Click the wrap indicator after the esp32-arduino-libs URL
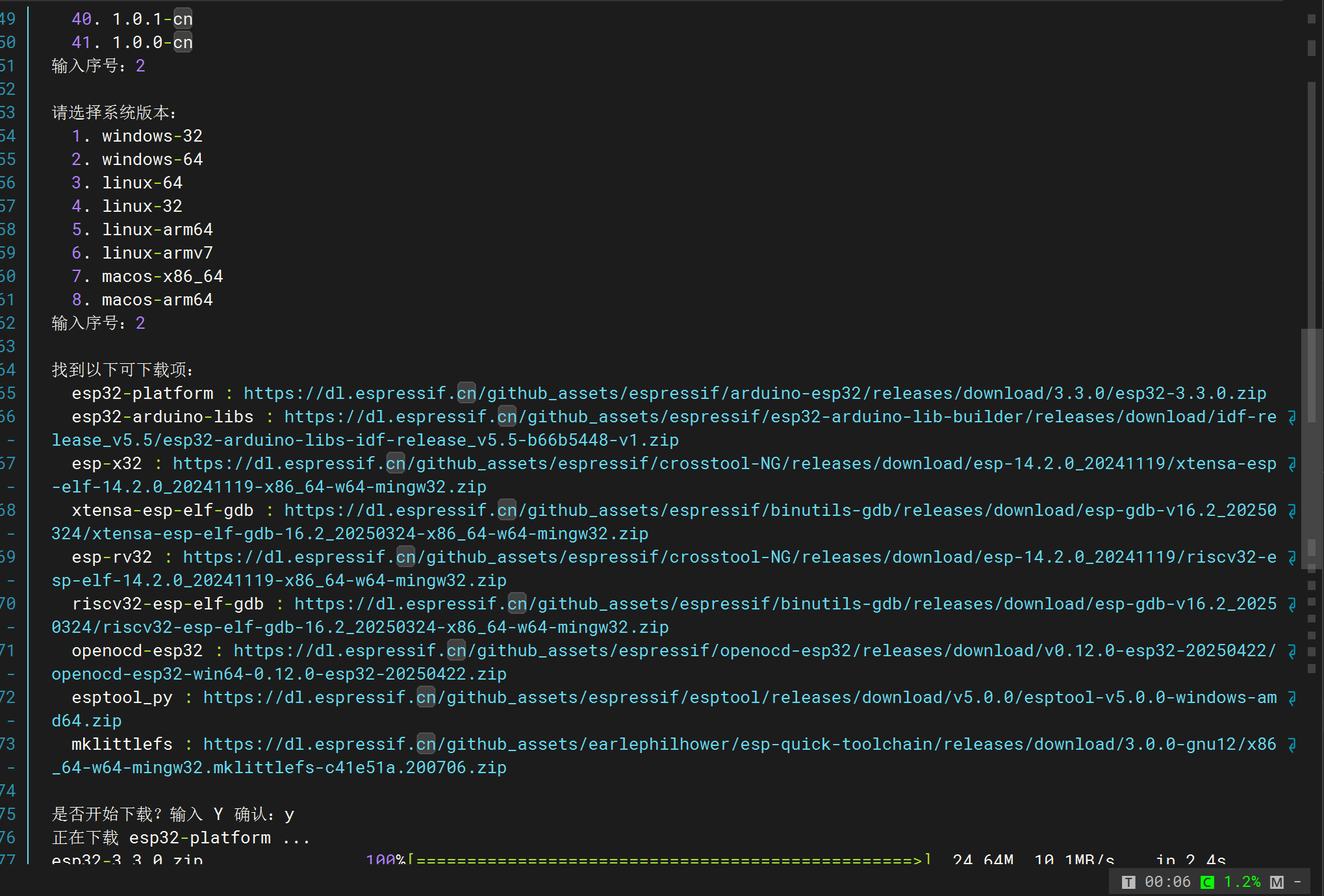 (x=1292, y=417)
